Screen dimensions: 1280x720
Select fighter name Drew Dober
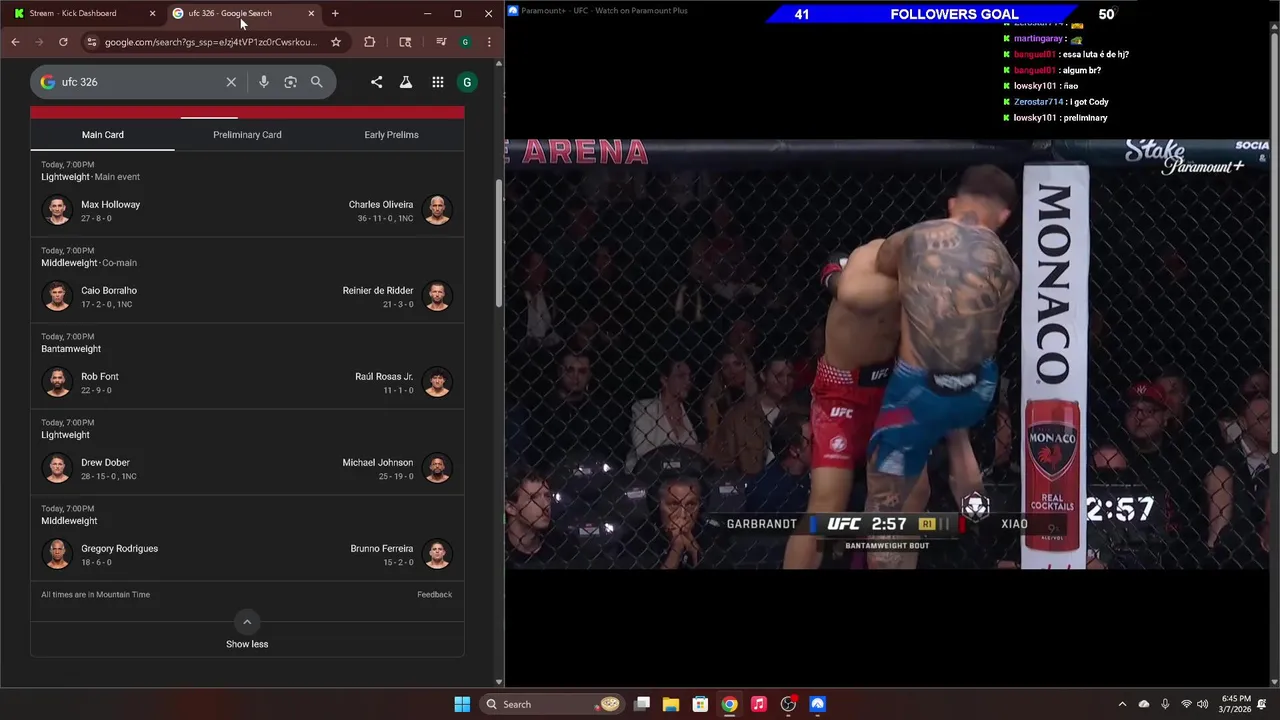105,462
